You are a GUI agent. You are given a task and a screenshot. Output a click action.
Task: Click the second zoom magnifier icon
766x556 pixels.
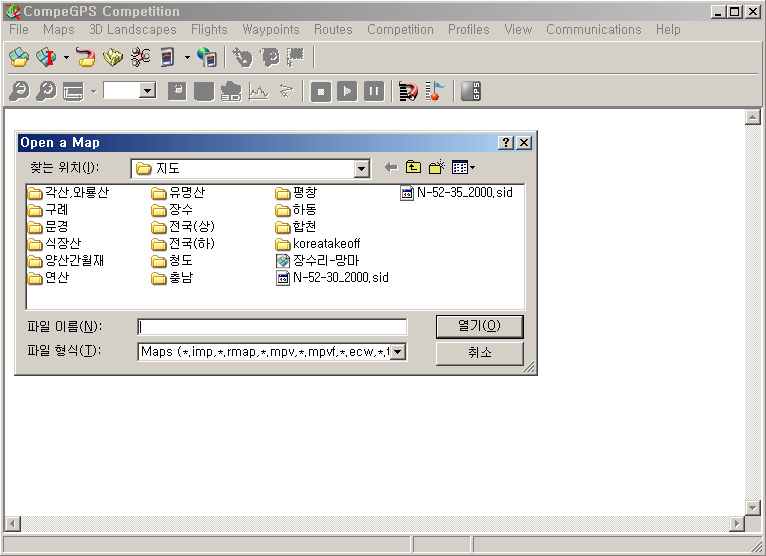[x=46, y=91]
